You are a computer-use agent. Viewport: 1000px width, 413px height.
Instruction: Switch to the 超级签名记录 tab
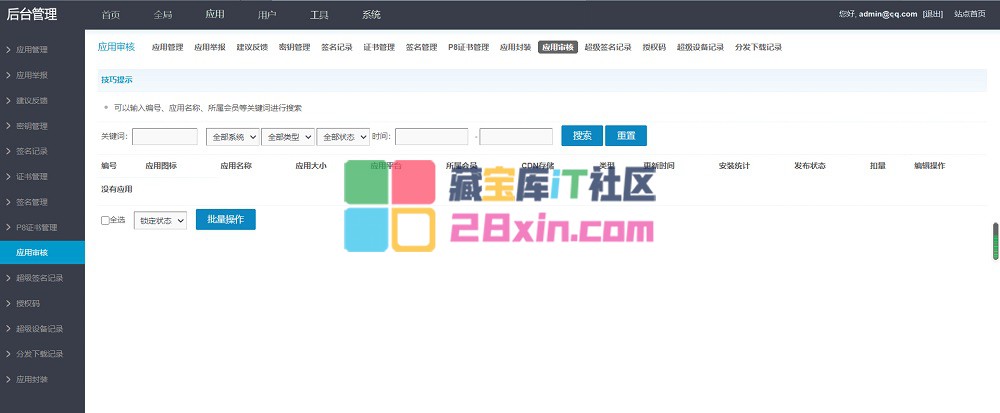coord(608,47)
